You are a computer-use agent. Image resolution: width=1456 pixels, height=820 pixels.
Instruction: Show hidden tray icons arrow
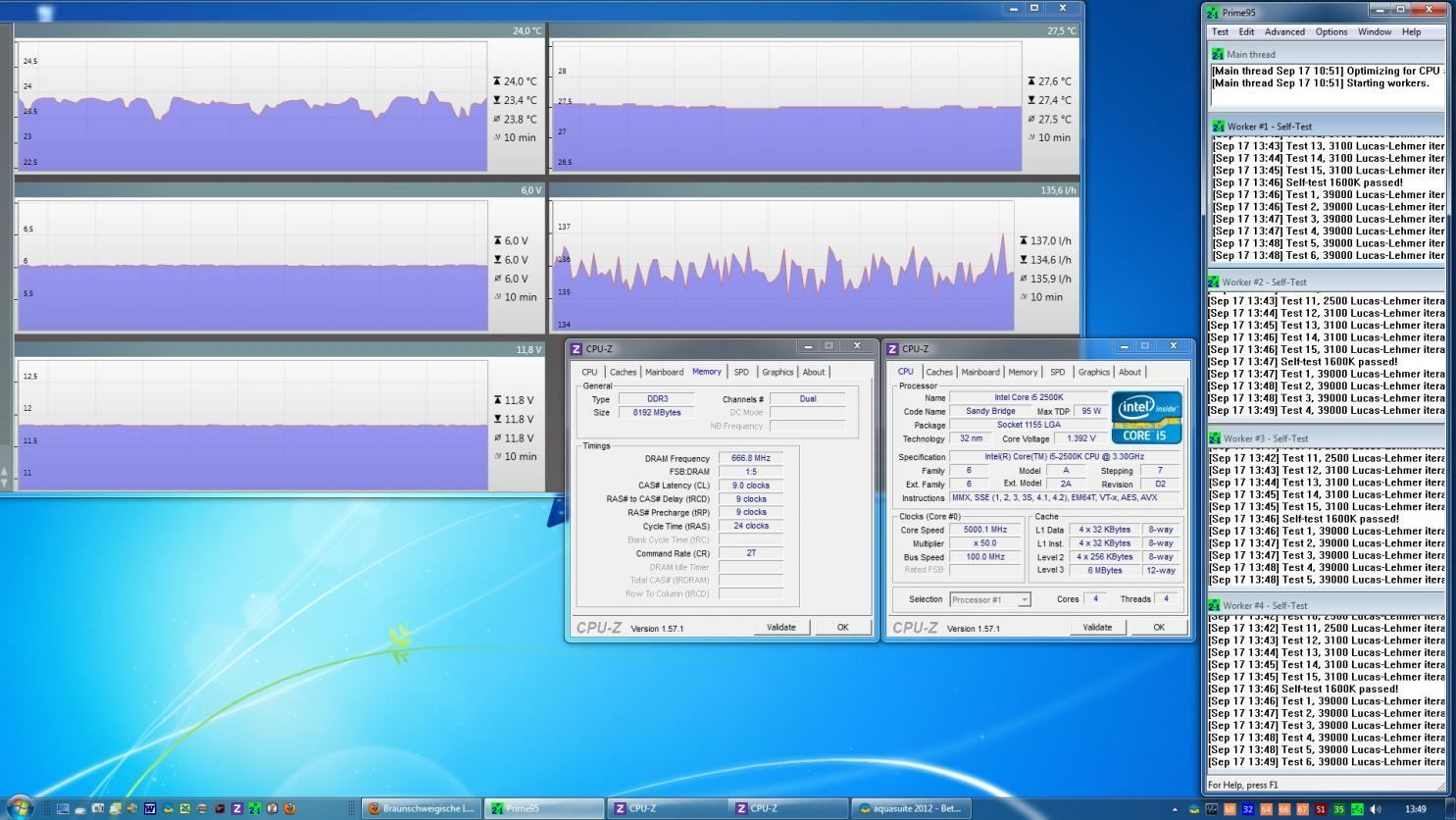point(1175,809)
